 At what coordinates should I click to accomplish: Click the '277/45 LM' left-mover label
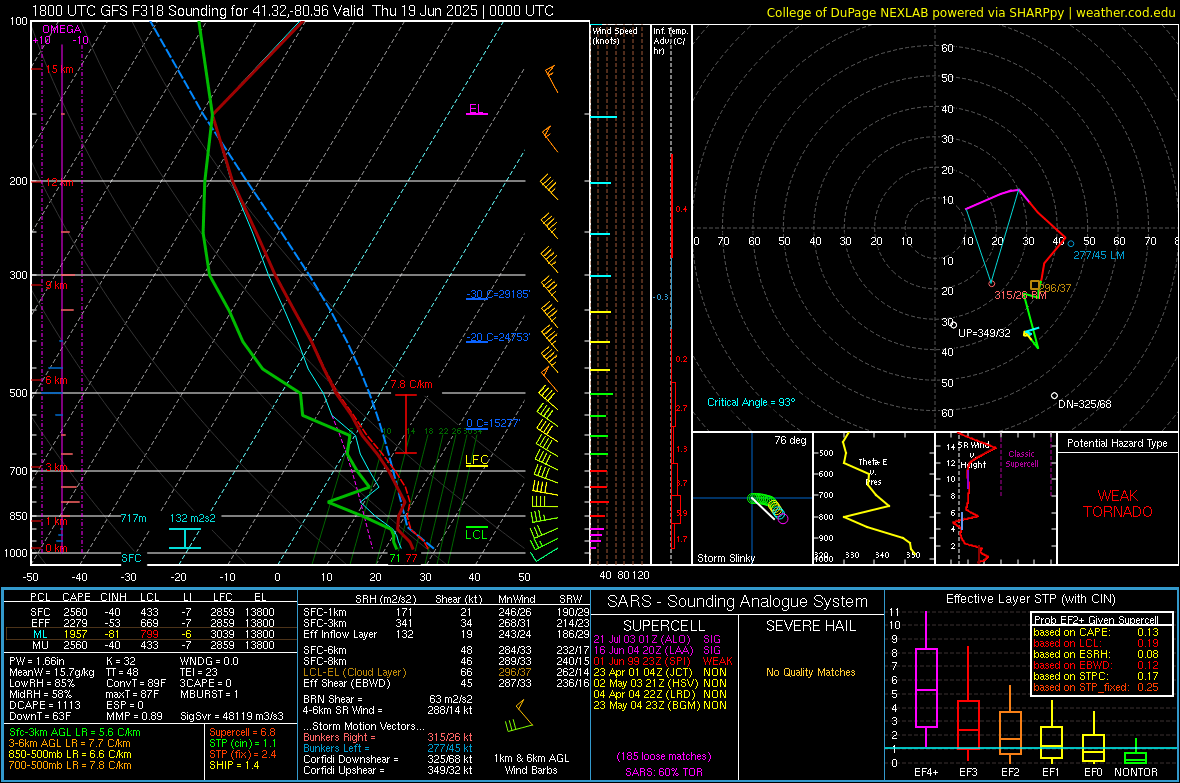pyautogui.click(x=1099, y=255)
